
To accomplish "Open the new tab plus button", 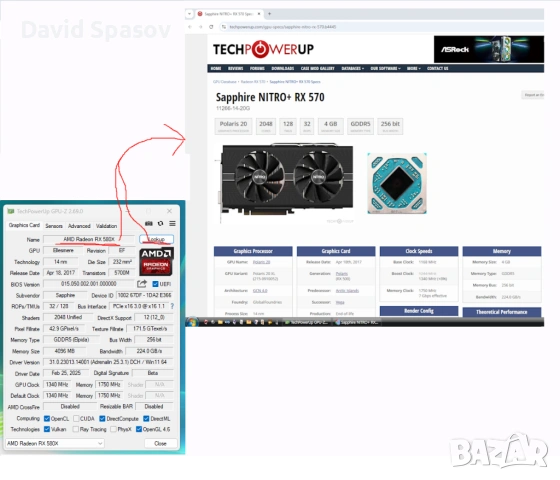I will point(270,14).
